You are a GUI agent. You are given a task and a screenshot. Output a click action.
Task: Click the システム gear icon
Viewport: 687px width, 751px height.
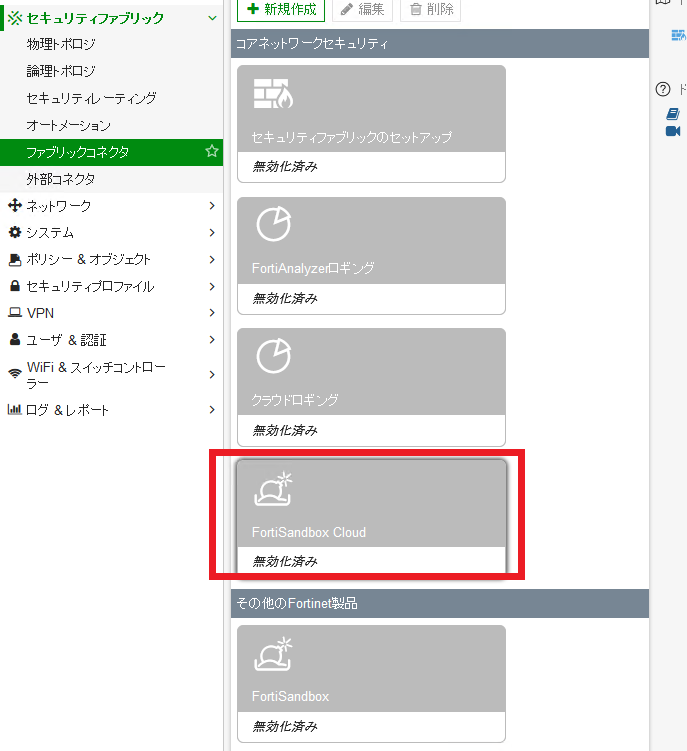pos(15,232)
